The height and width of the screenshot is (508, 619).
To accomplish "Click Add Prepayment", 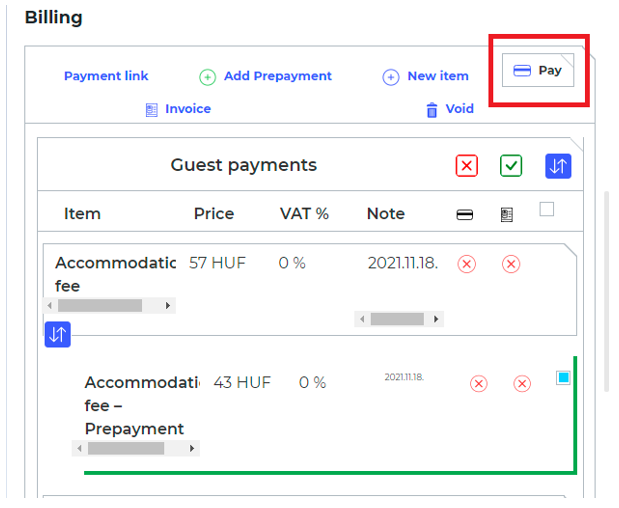I will click(x=265, y=76).
